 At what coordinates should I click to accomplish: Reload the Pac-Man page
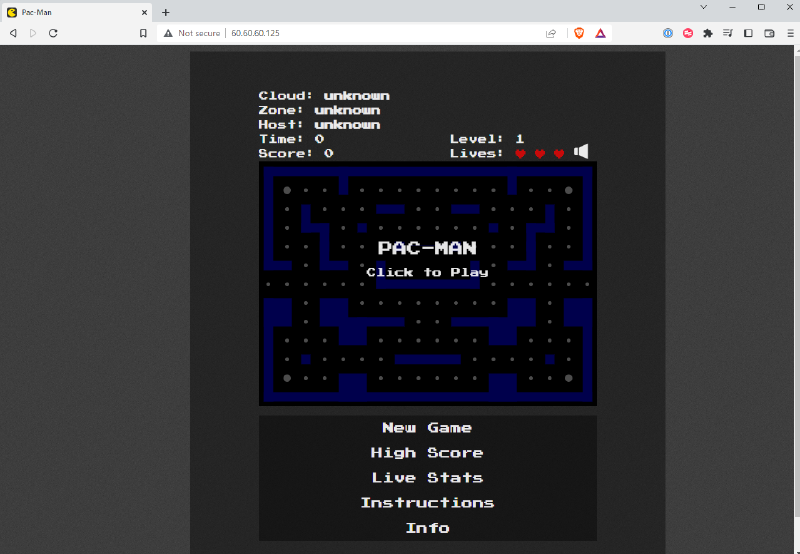[x=53, y=33]
